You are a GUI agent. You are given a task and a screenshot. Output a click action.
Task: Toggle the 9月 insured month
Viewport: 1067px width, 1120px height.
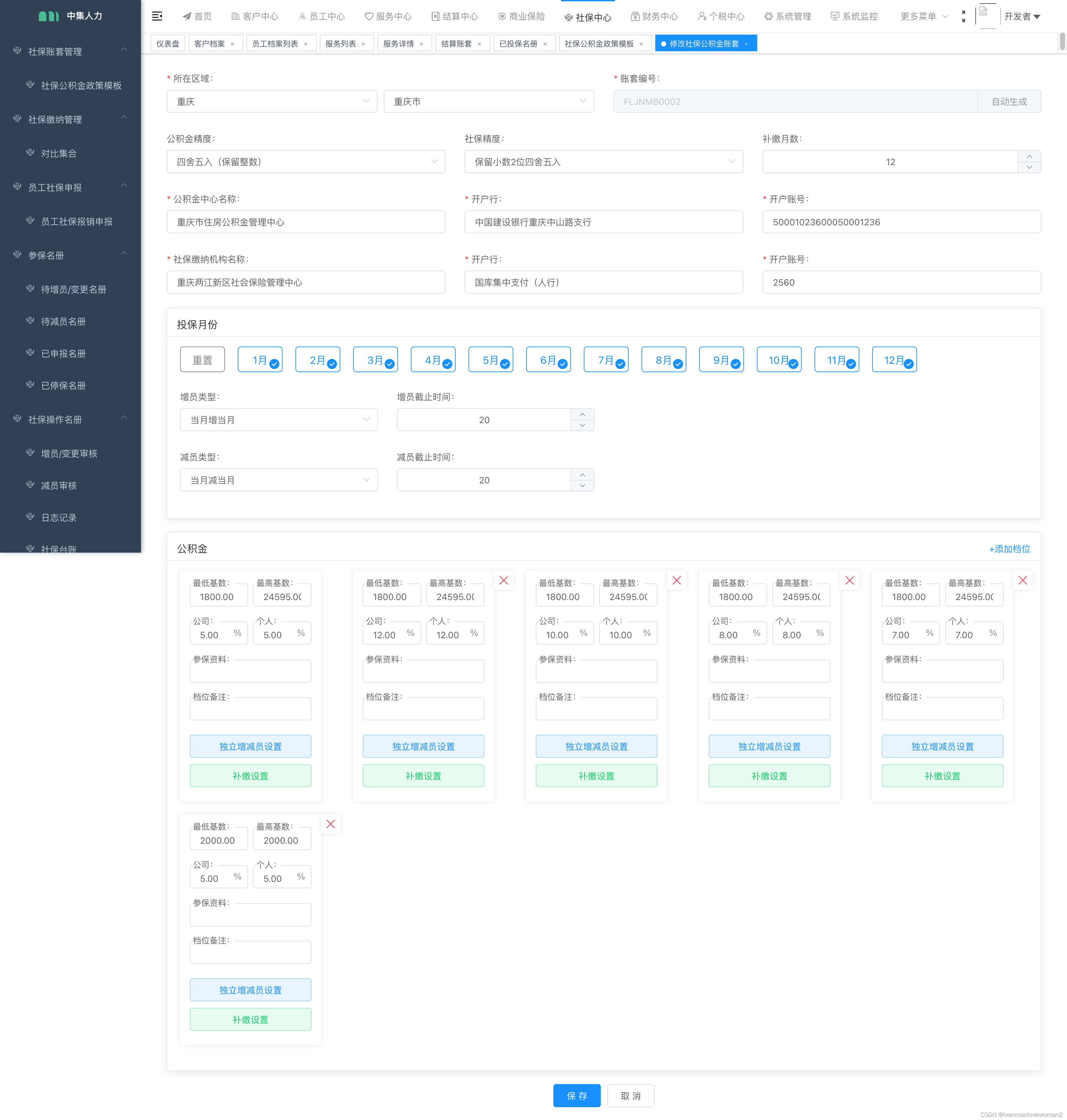(721, 360)
